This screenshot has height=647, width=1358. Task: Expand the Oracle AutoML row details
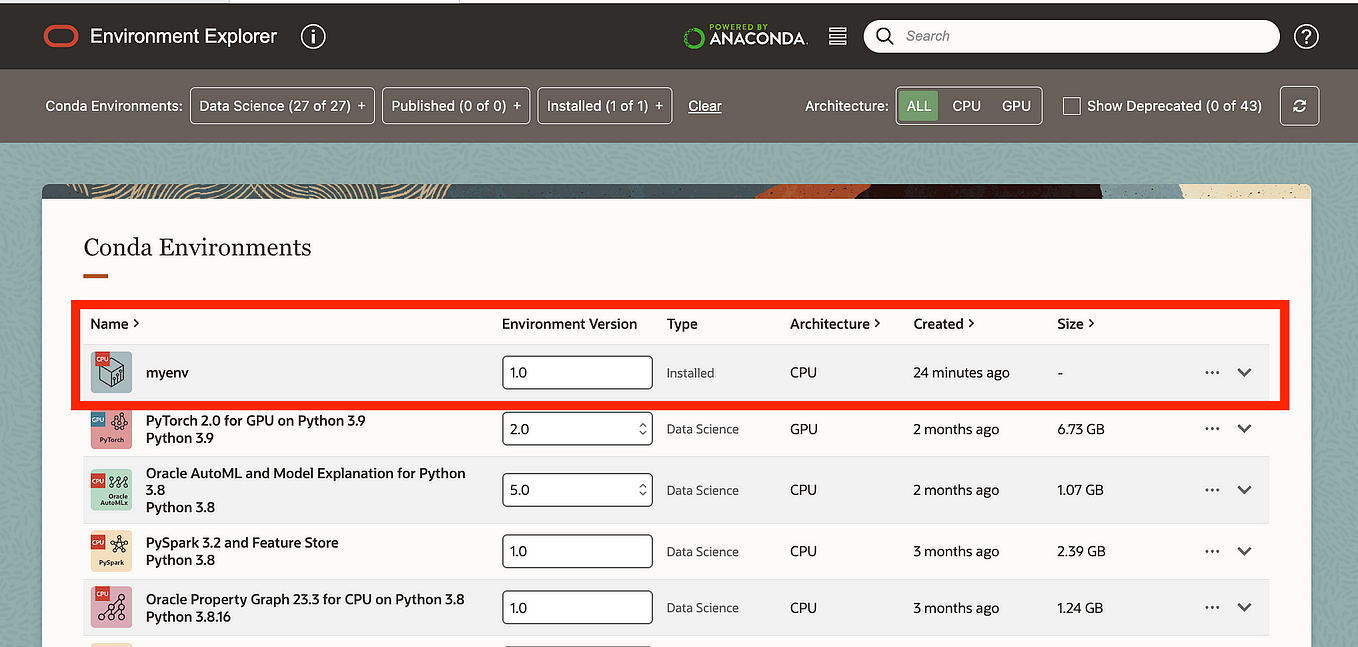[x=1244, y=490]
